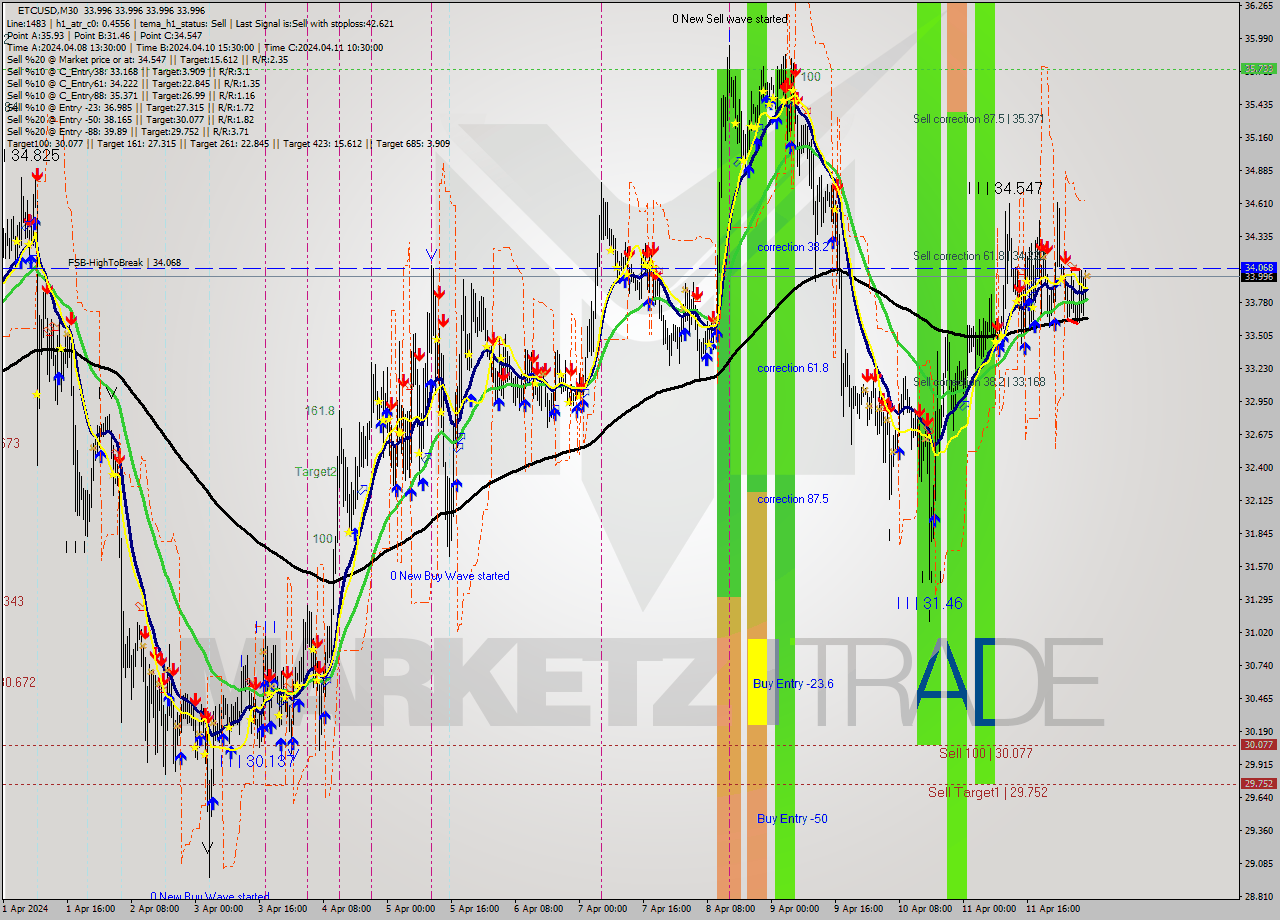Select the 'Buy Entry -23.6' label
The image size is (1280, 920).
tap(793, 684)
